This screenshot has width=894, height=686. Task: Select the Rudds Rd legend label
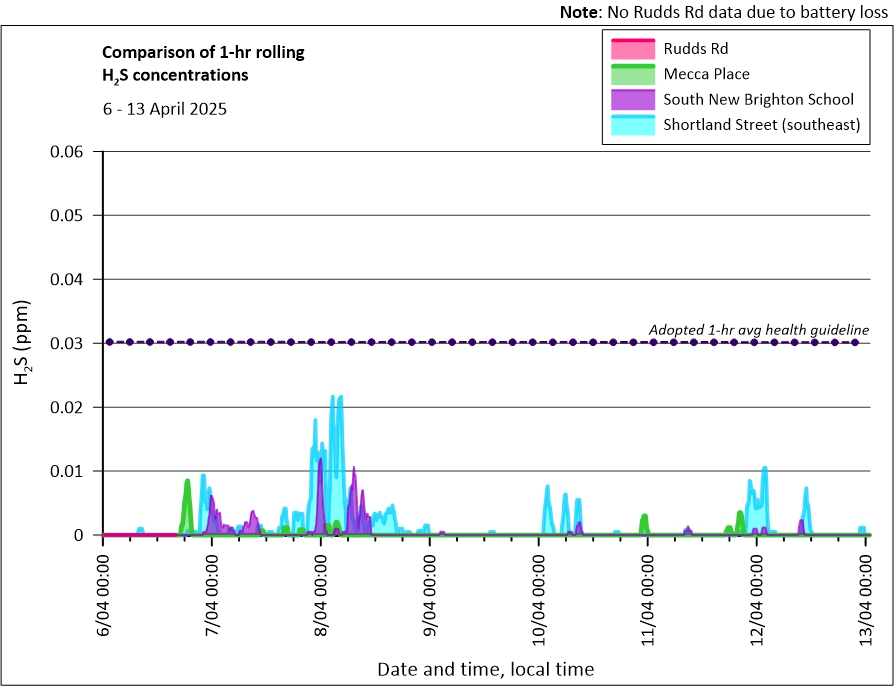pyautogui.click(x=695, y=48)
